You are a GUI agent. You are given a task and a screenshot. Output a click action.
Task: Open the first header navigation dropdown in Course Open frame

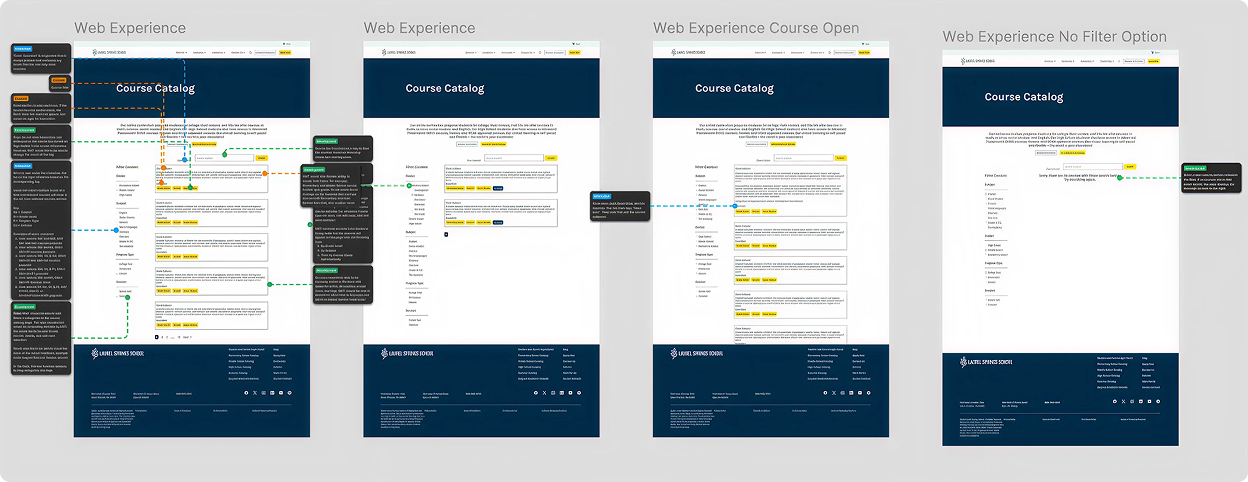click(760, 52)
